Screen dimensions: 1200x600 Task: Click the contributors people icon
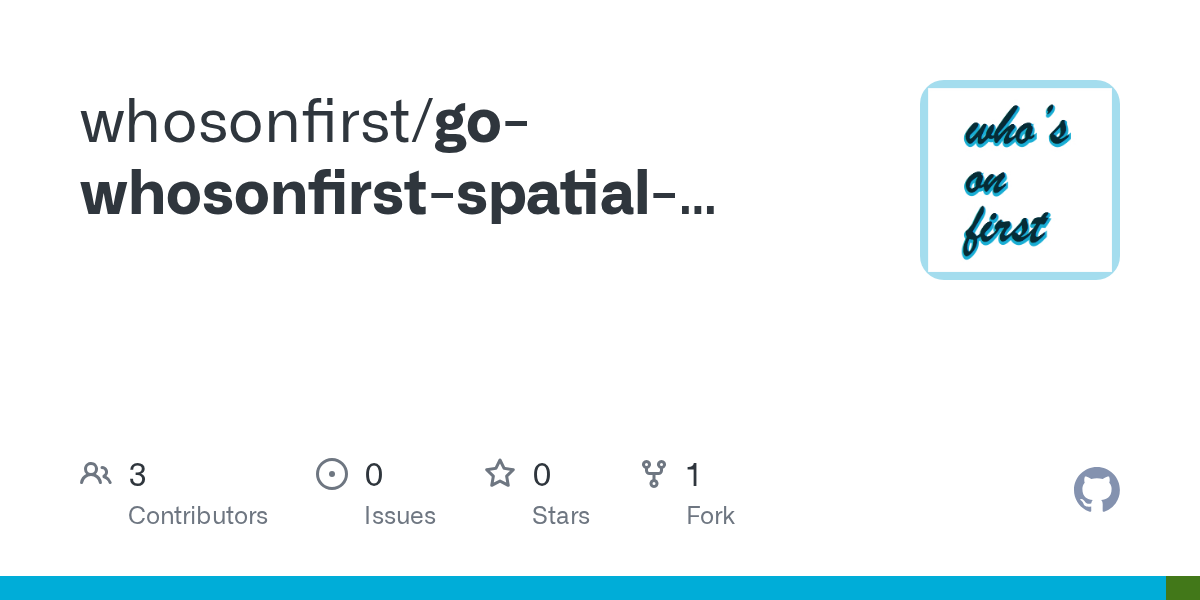pos(96,473)
